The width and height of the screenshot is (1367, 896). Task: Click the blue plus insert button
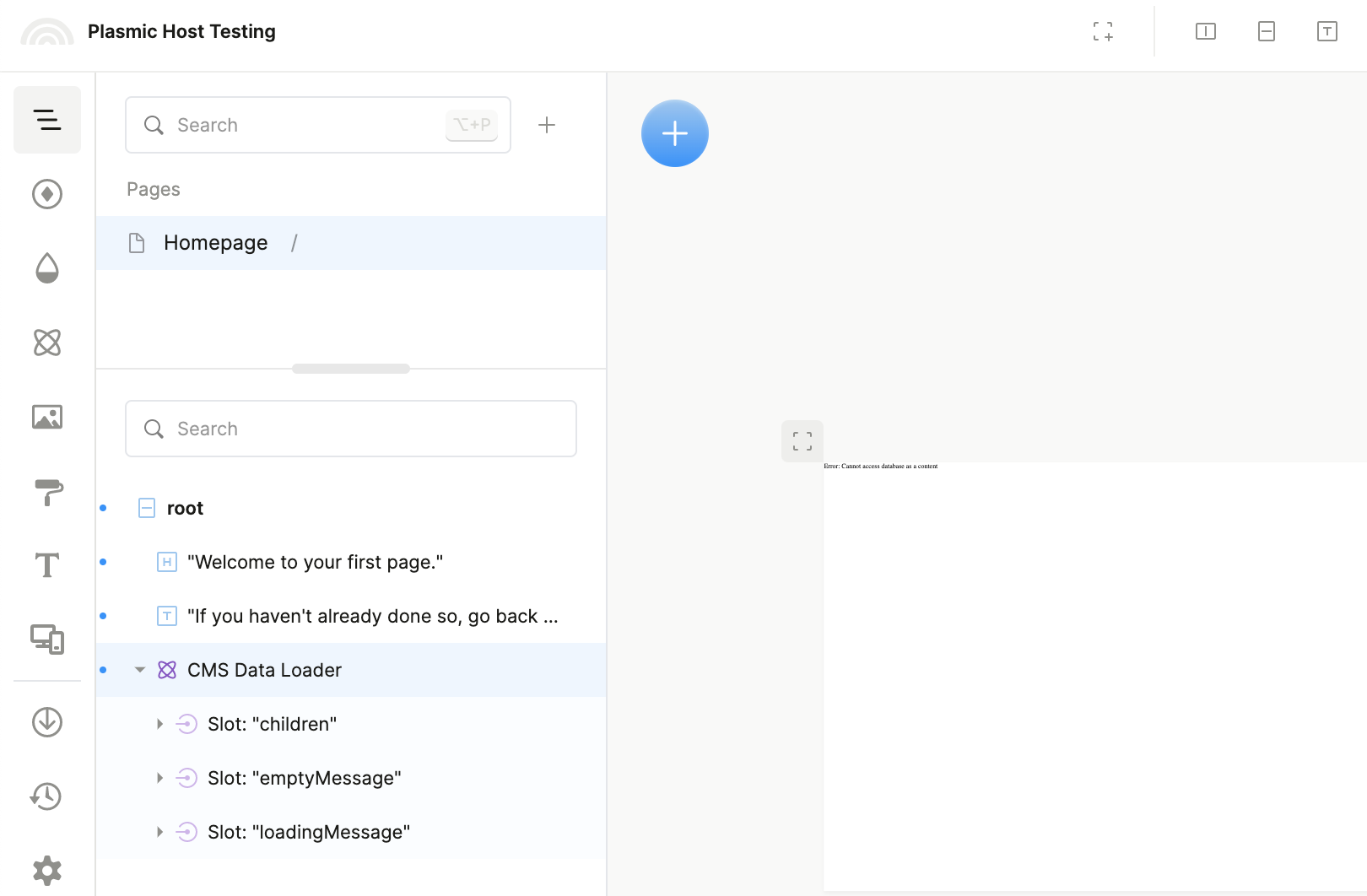click(x=675, y=133)
